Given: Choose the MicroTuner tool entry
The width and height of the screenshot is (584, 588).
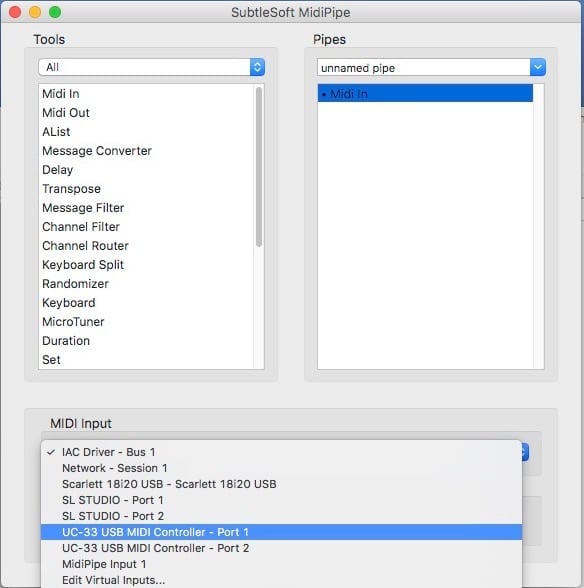Looking at the screenshot, I should tap(73, 322).
